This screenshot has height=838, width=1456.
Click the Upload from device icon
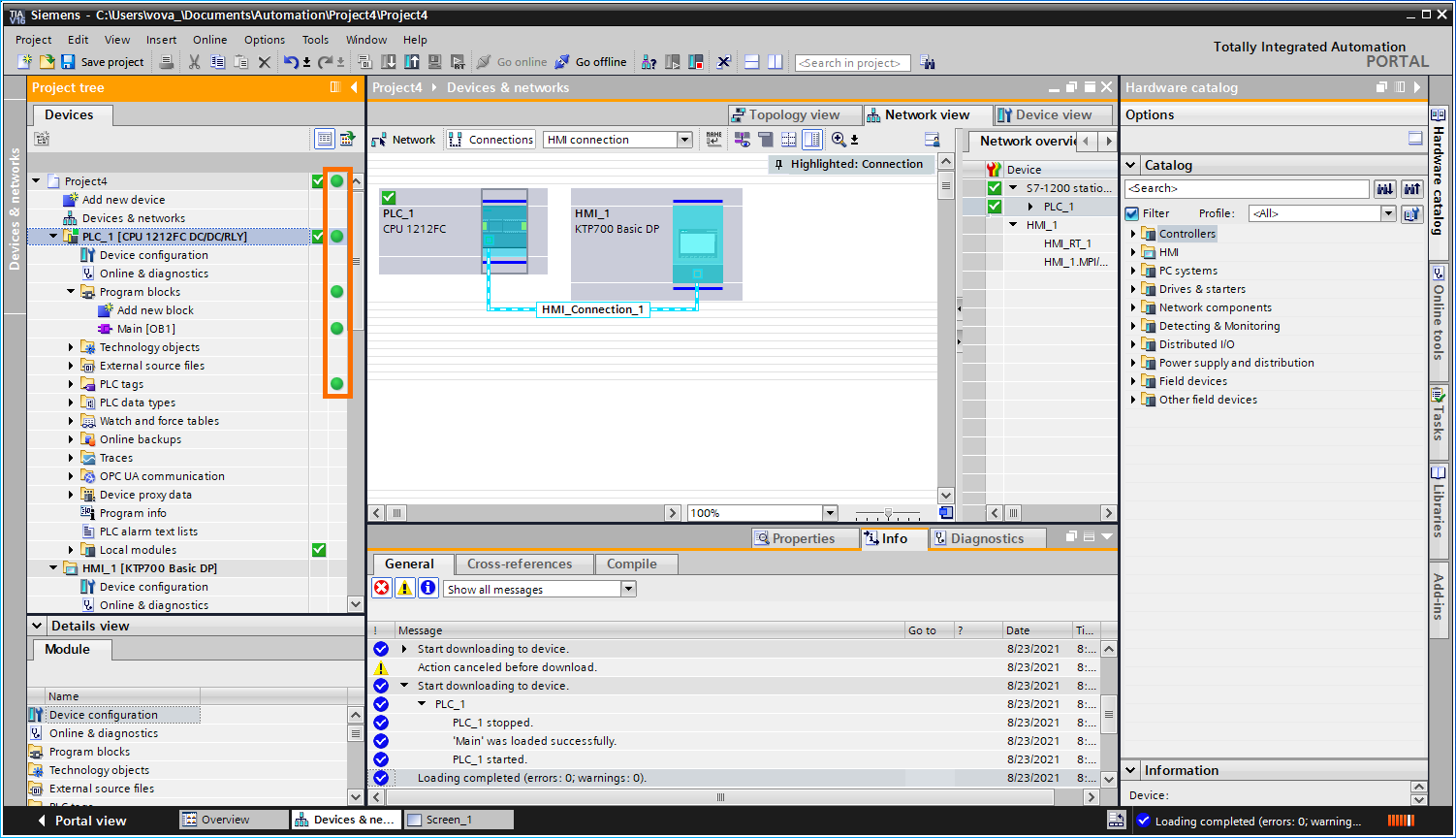[x=412, y=62]
